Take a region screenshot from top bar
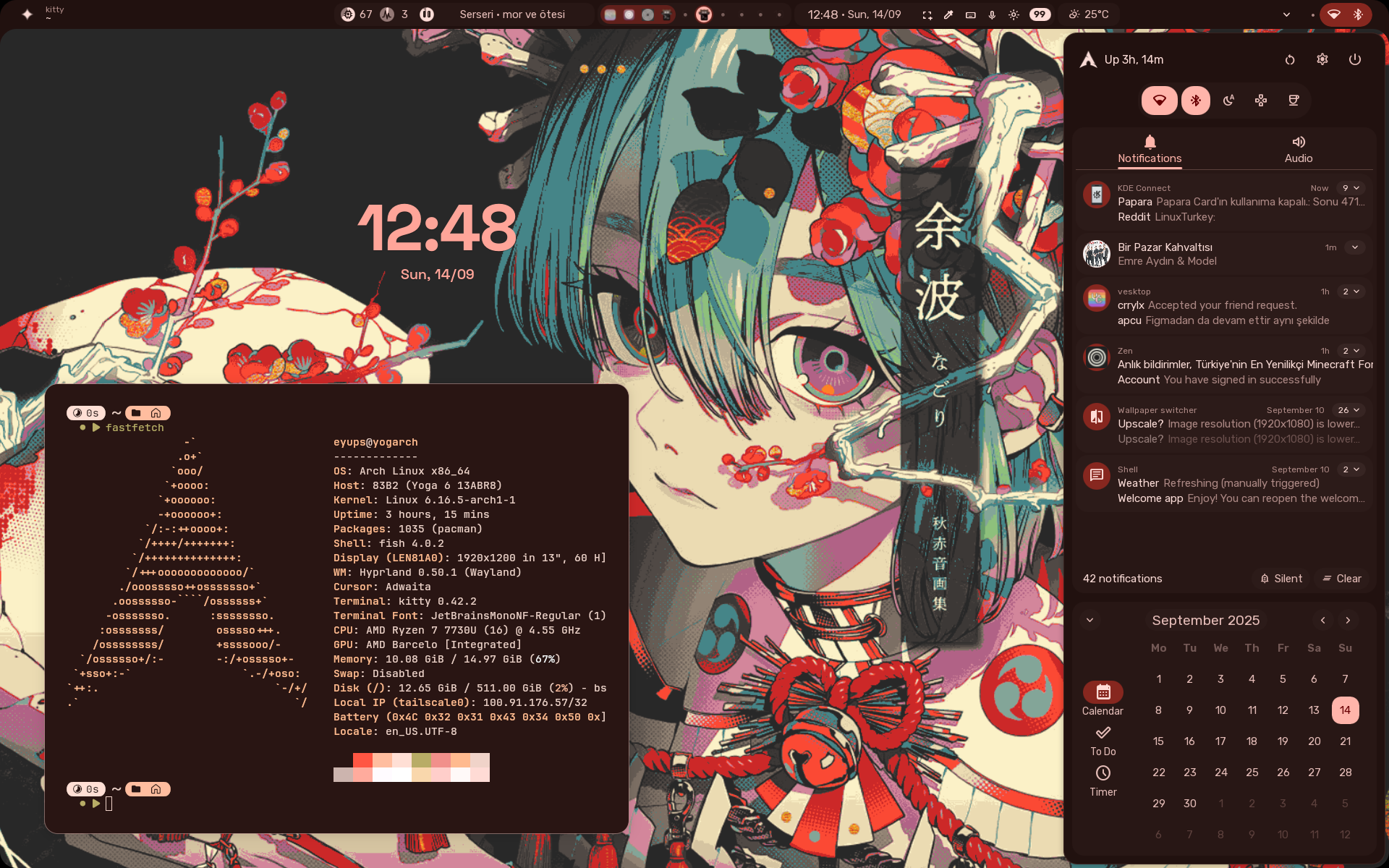The width and height of the screenshot is (1389, 868). [927, 14]
